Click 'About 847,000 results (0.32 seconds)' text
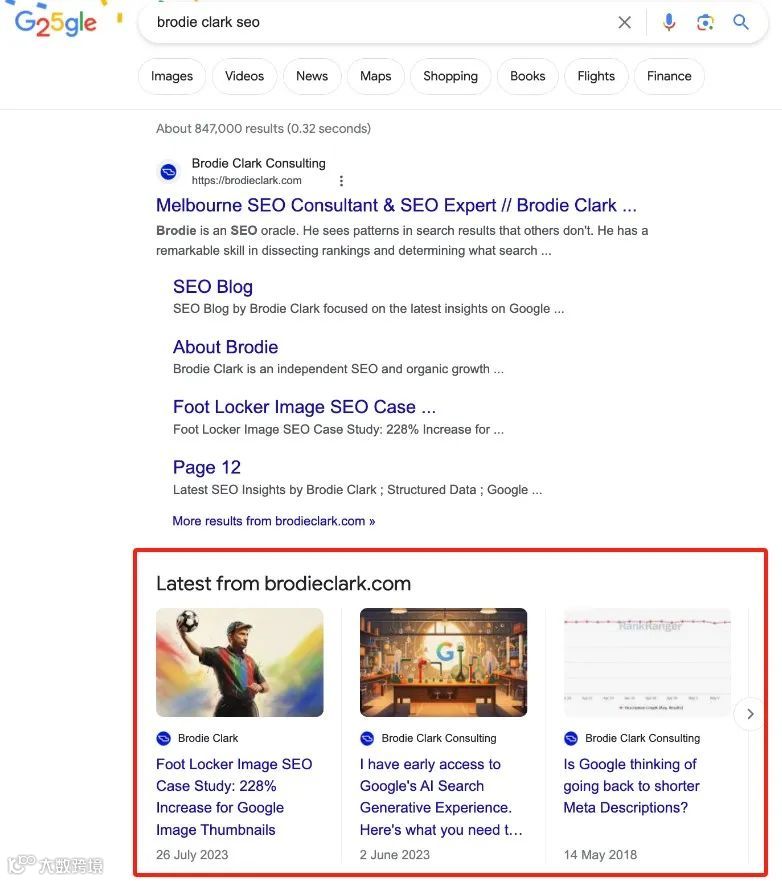 click(263, 129)
